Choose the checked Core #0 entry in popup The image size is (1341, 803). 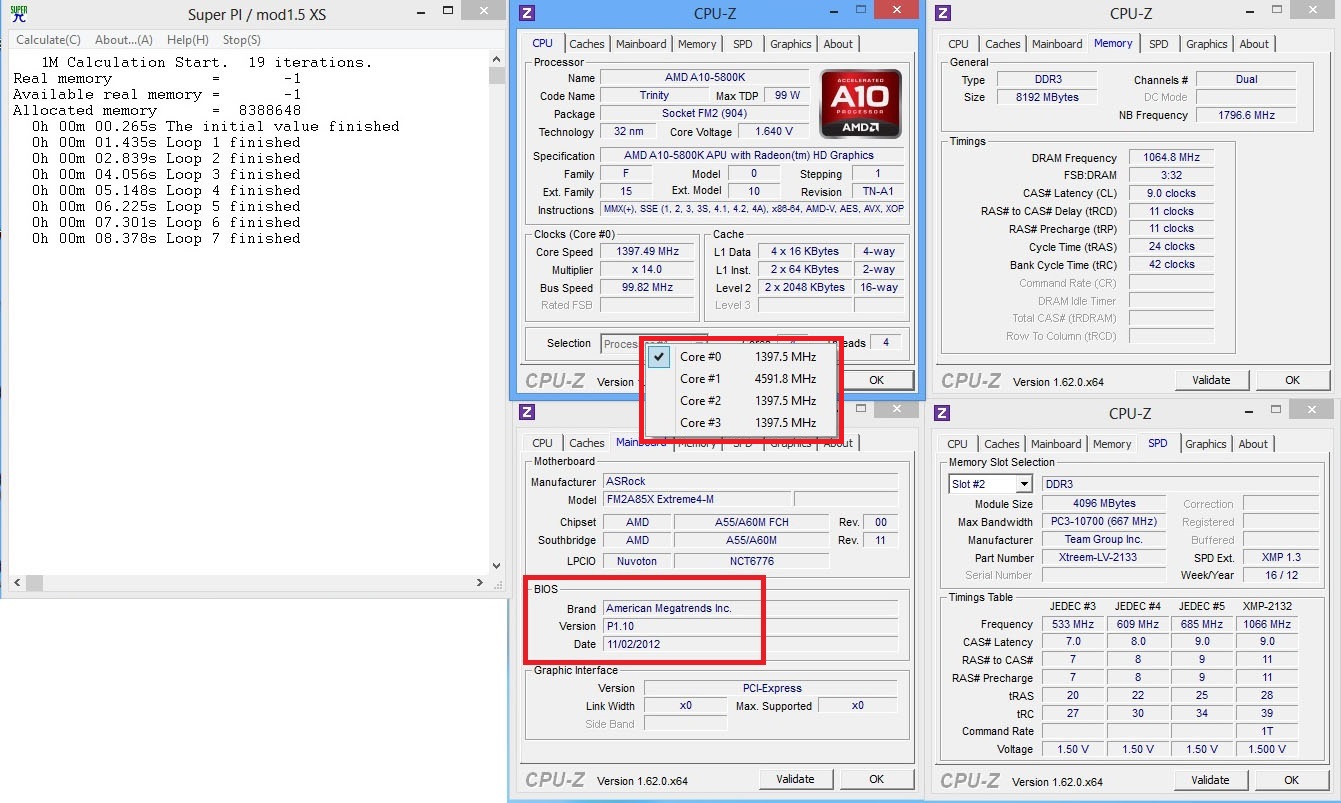741,357
